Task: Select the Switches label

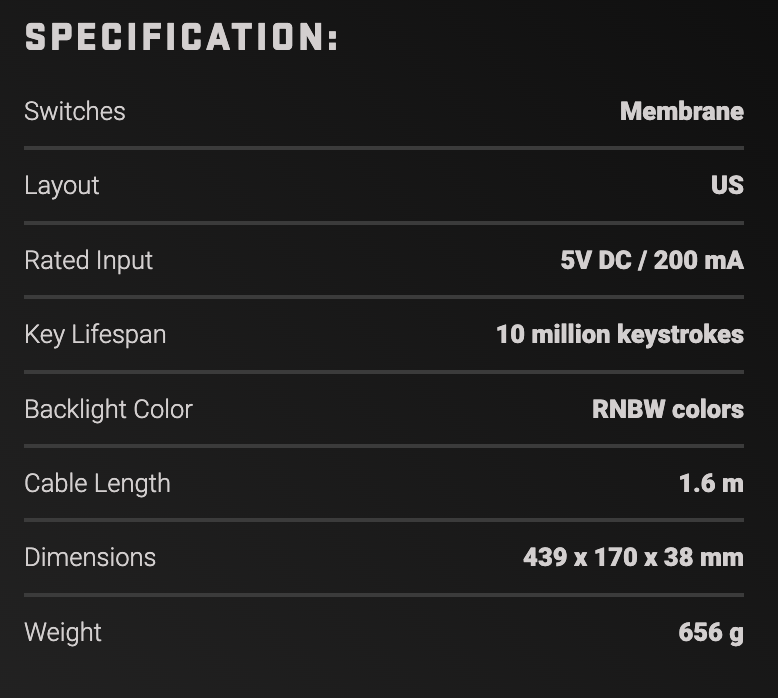Action: [75, 111]
